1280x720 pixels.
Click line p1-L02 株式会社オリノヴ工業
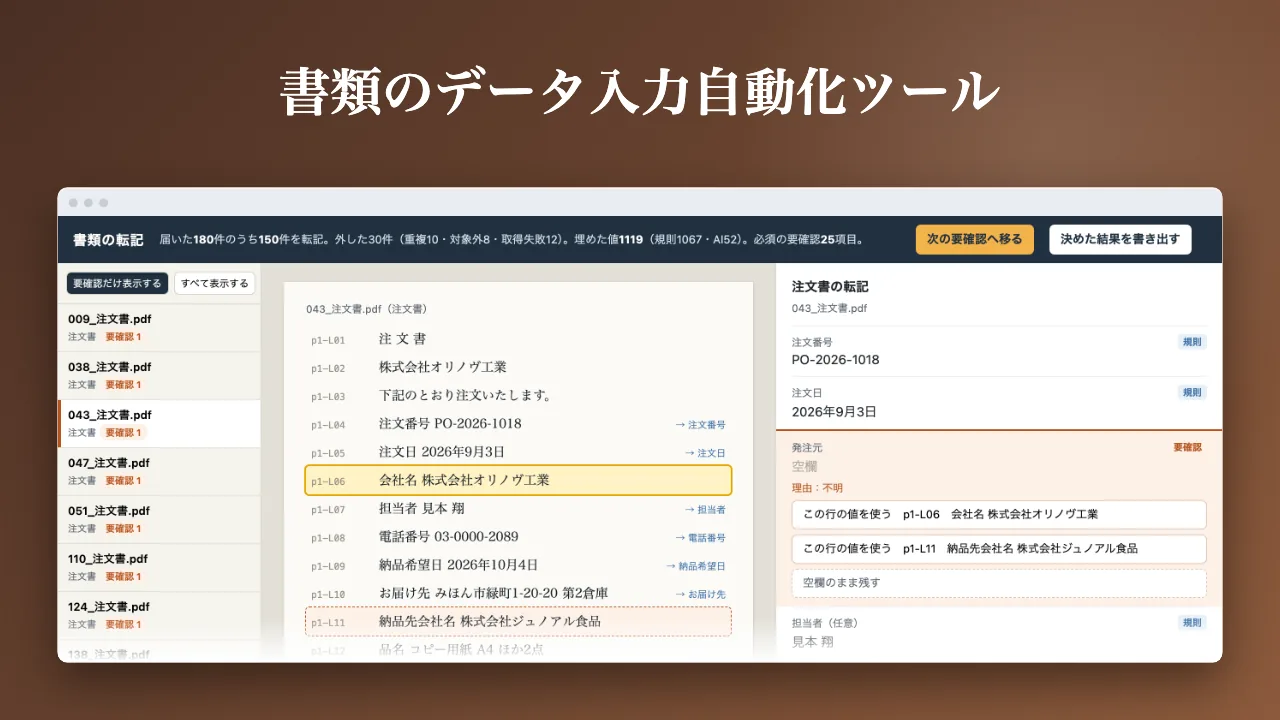pyautogui.click(x=518, y=368)
